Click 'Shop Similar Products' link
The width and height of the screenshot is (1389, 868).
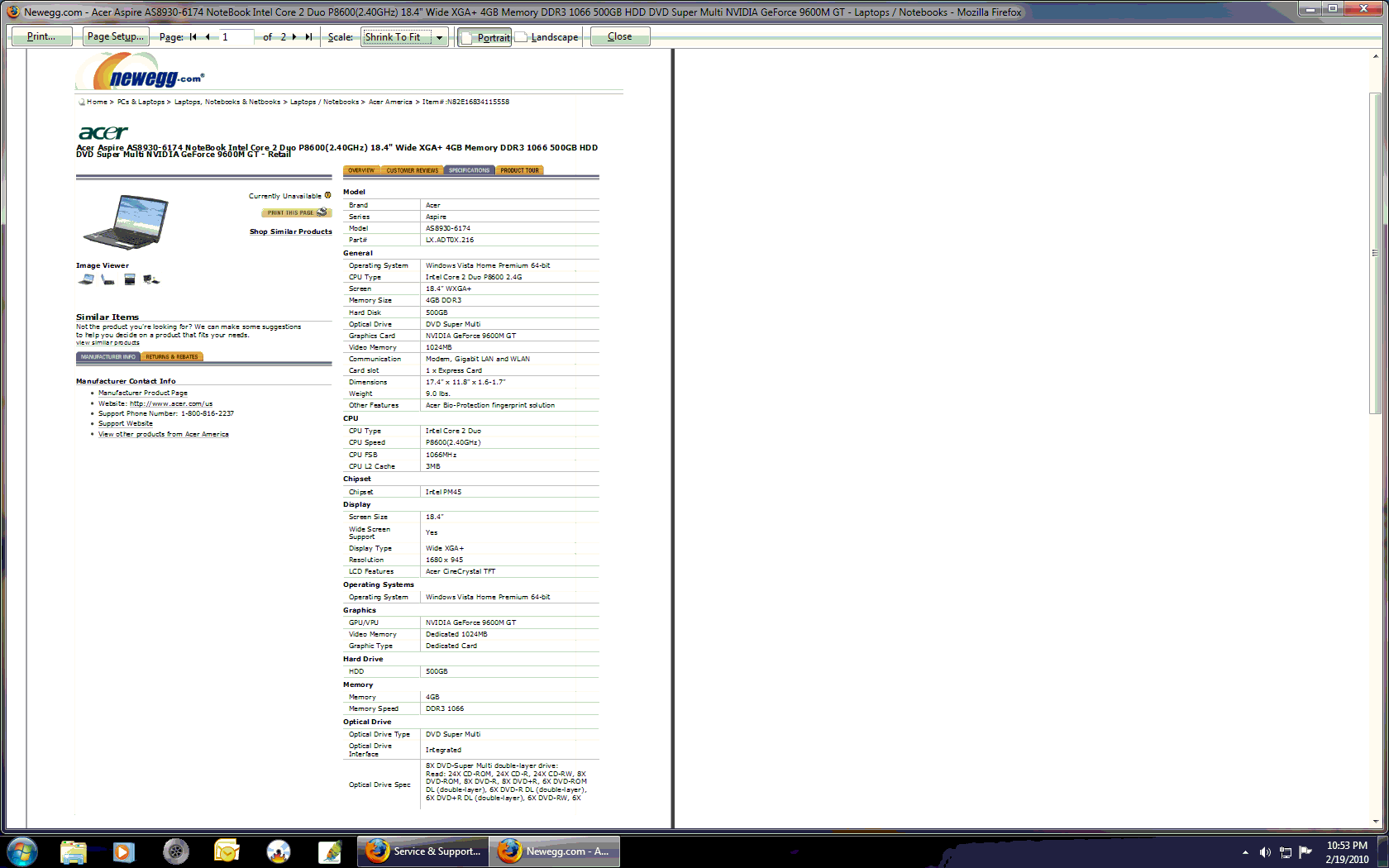tap(291, 232)
